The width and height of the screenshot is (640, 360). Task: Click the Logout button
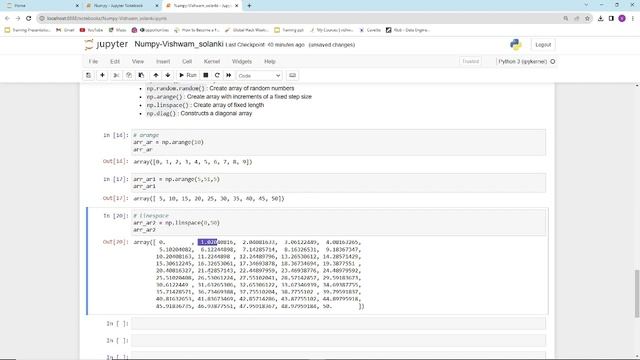click(x=543, y=45)
